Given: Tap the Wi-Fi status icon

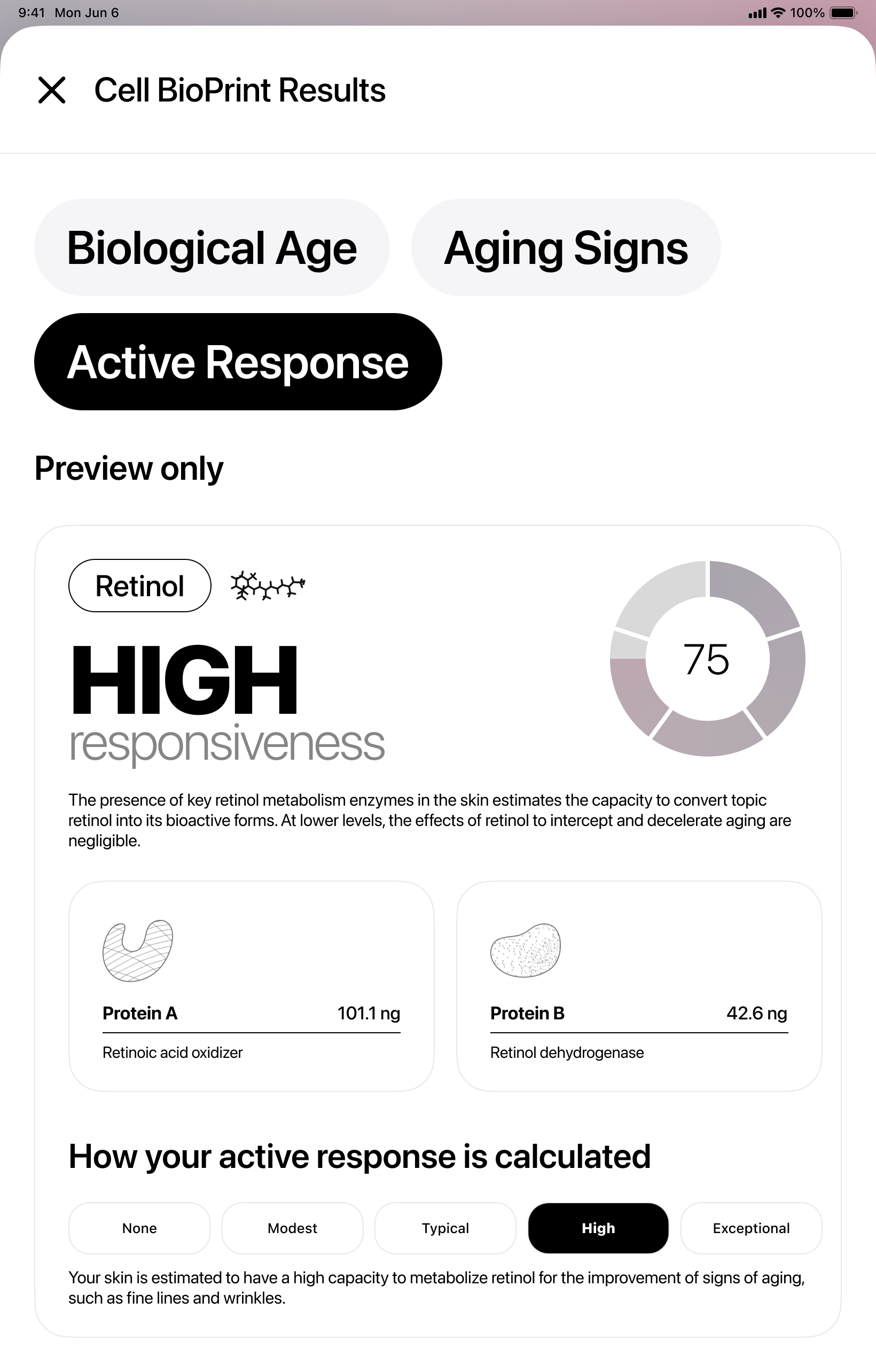Looking at the screenshot, I should 778,12.
